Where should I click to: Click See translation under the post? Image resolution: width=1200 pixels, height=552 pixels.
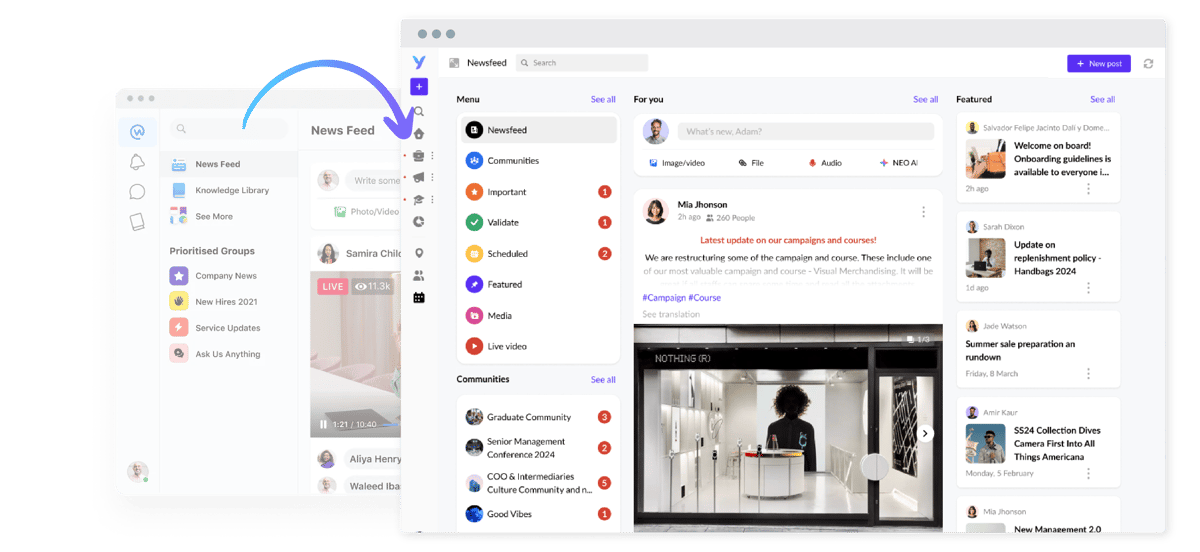point(671,314)
